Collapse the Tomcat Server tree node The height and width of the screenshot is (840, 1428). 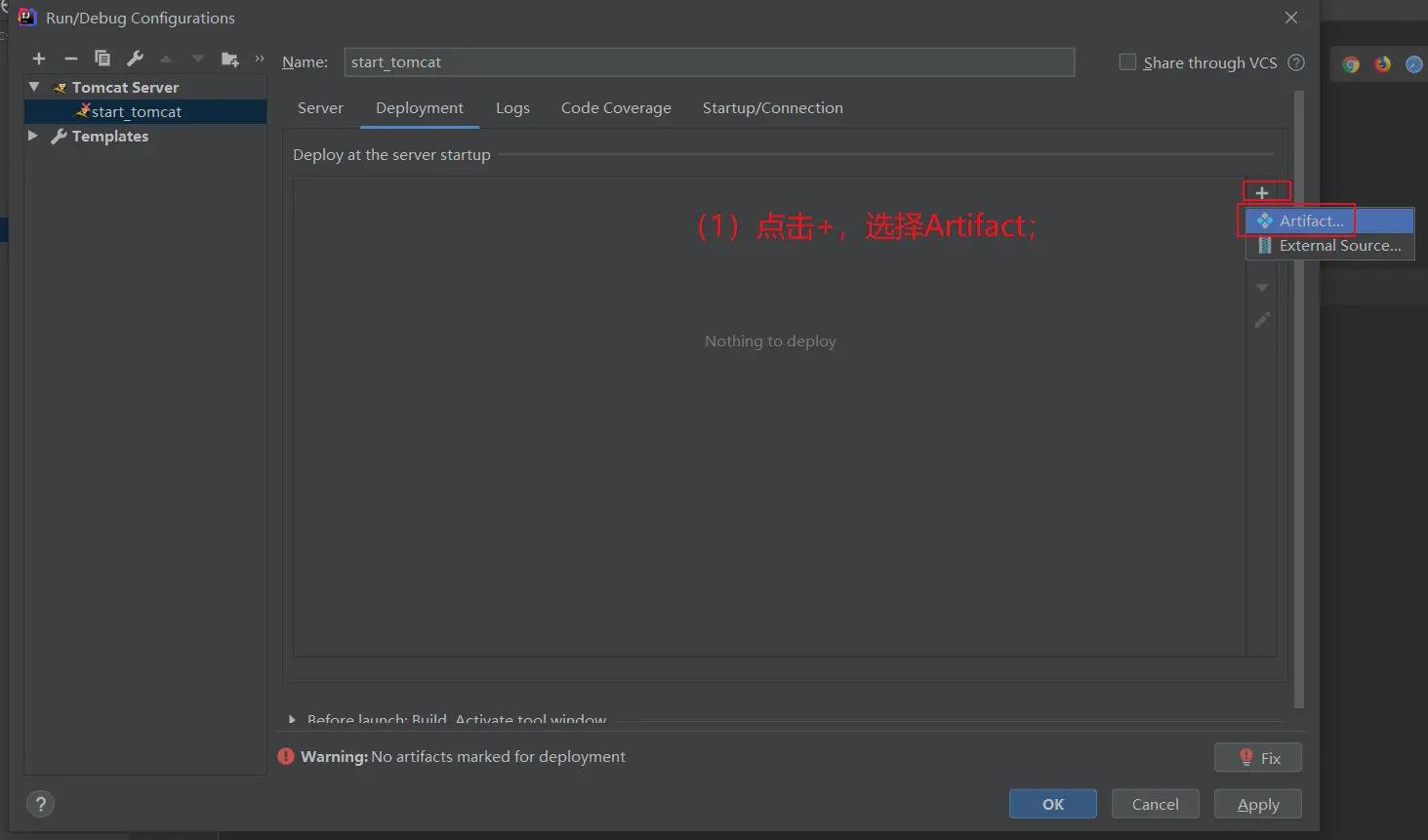tap(34, 87)
